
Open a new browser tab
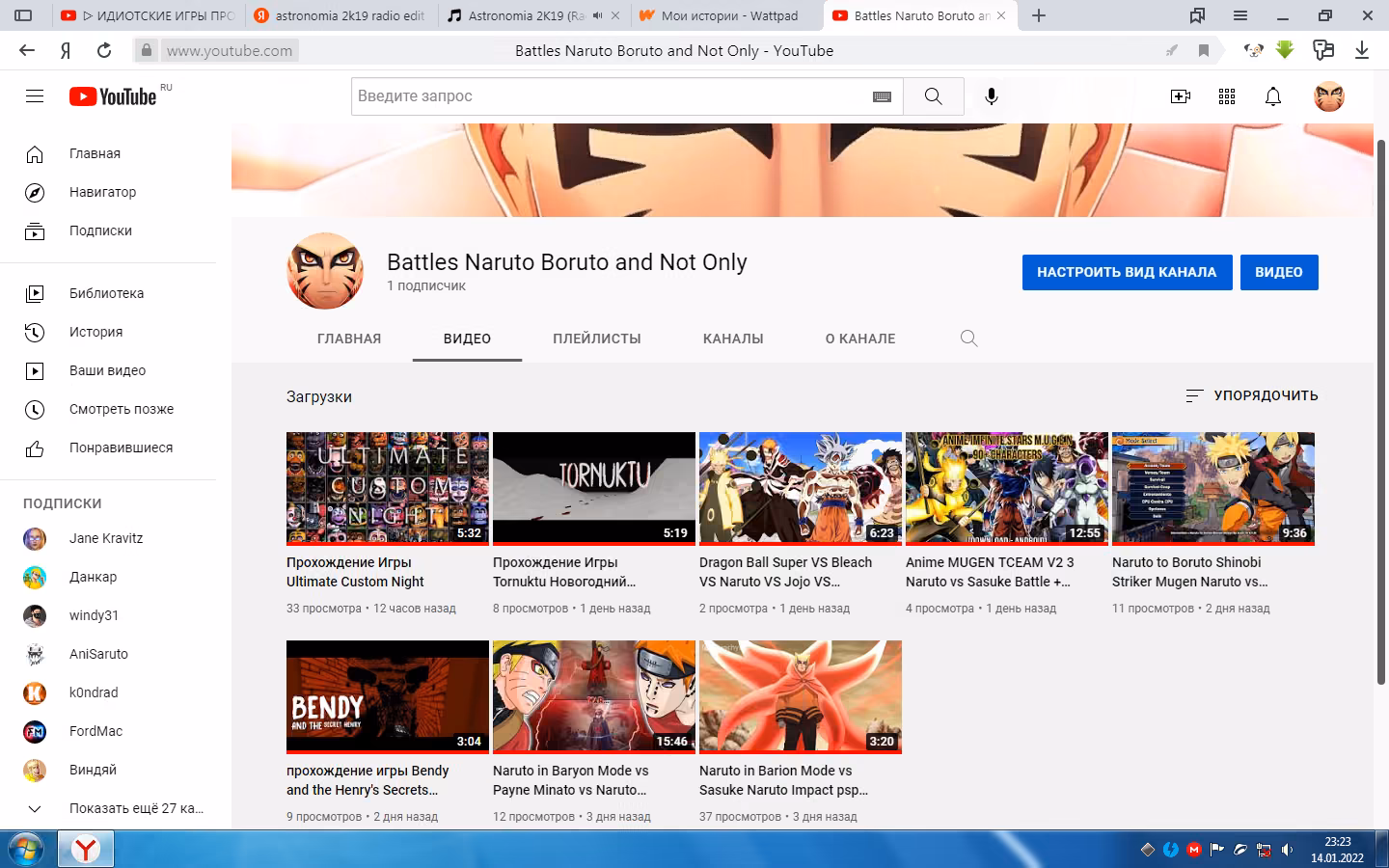tap(1039, 15)
